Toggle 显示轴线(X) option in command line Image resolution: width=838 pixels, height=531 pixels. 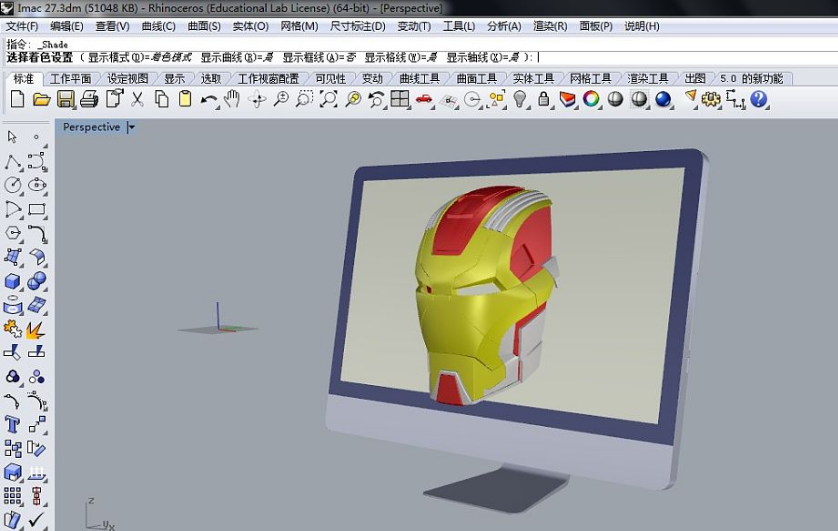(483, 57)
